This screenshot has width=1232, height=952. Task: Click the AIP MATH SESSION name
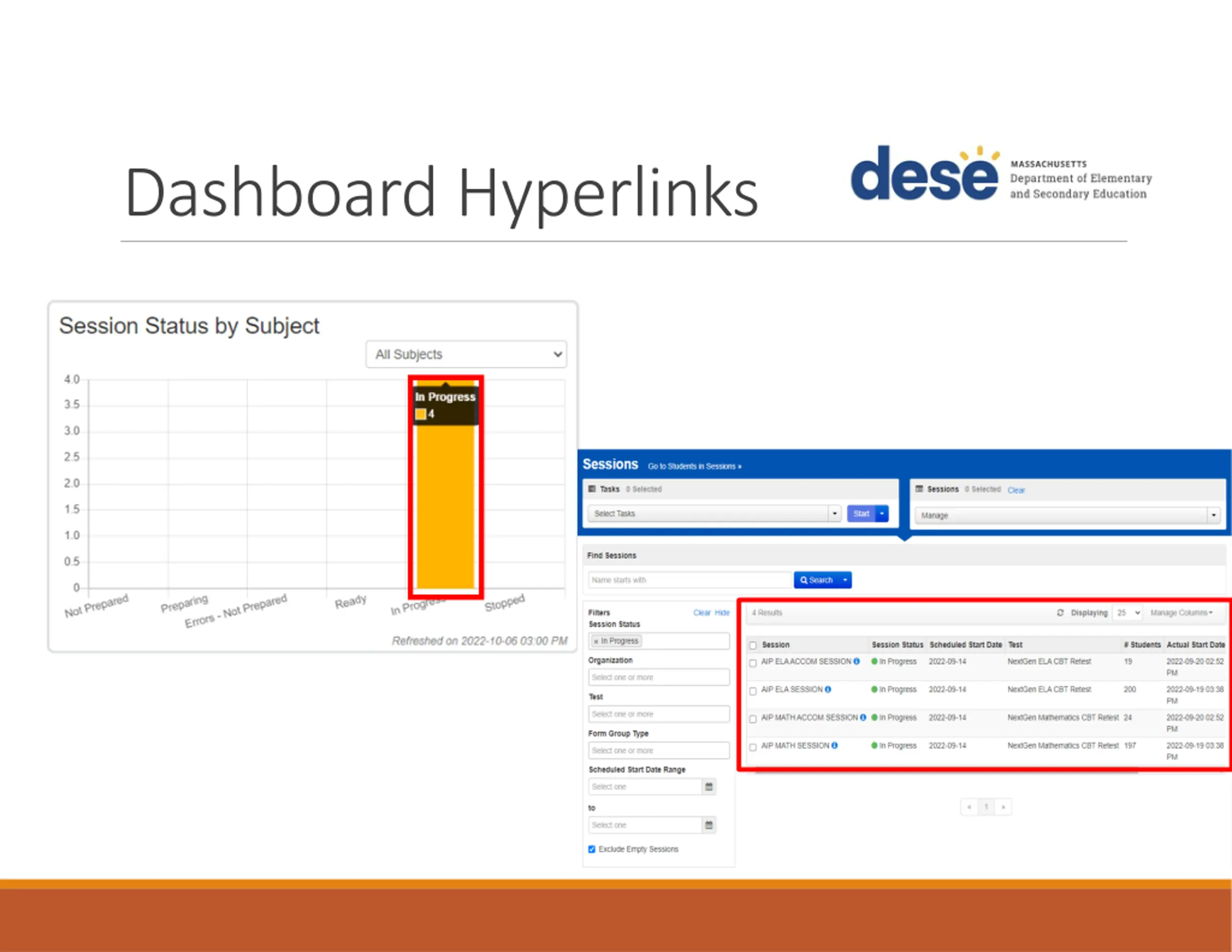tap(796, 746)
